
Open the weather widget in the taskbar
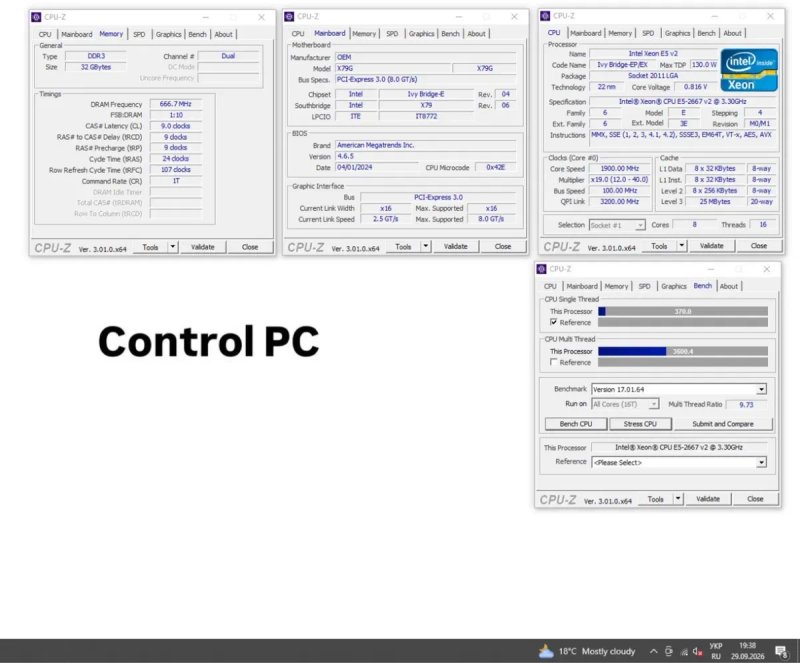click(587, 651)
